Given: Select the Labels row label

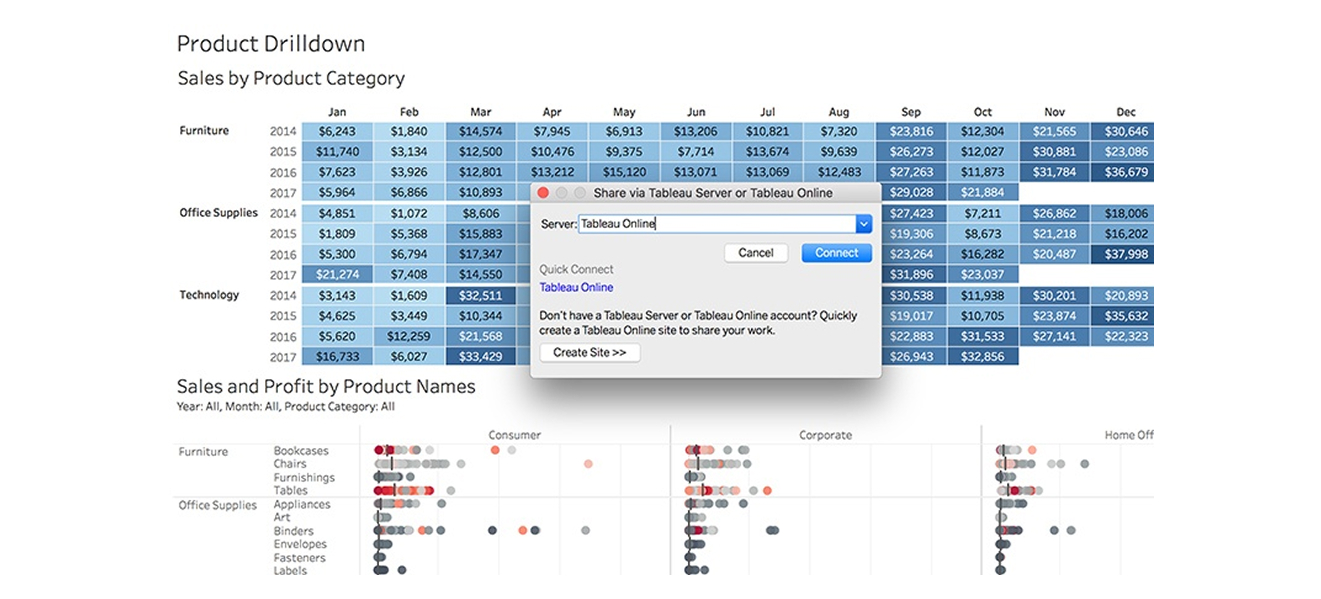Looking at the screenshot, I should click(x=290, y=571).
